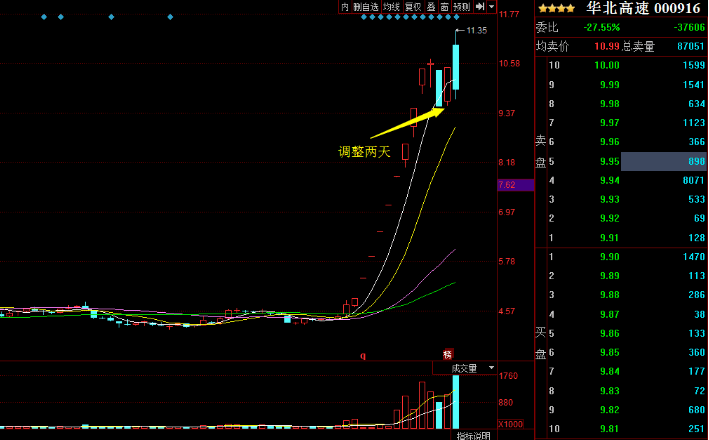Select the 预测 forecast tab
This screenshot has height=440, width=709.
(x=461, y=7)
